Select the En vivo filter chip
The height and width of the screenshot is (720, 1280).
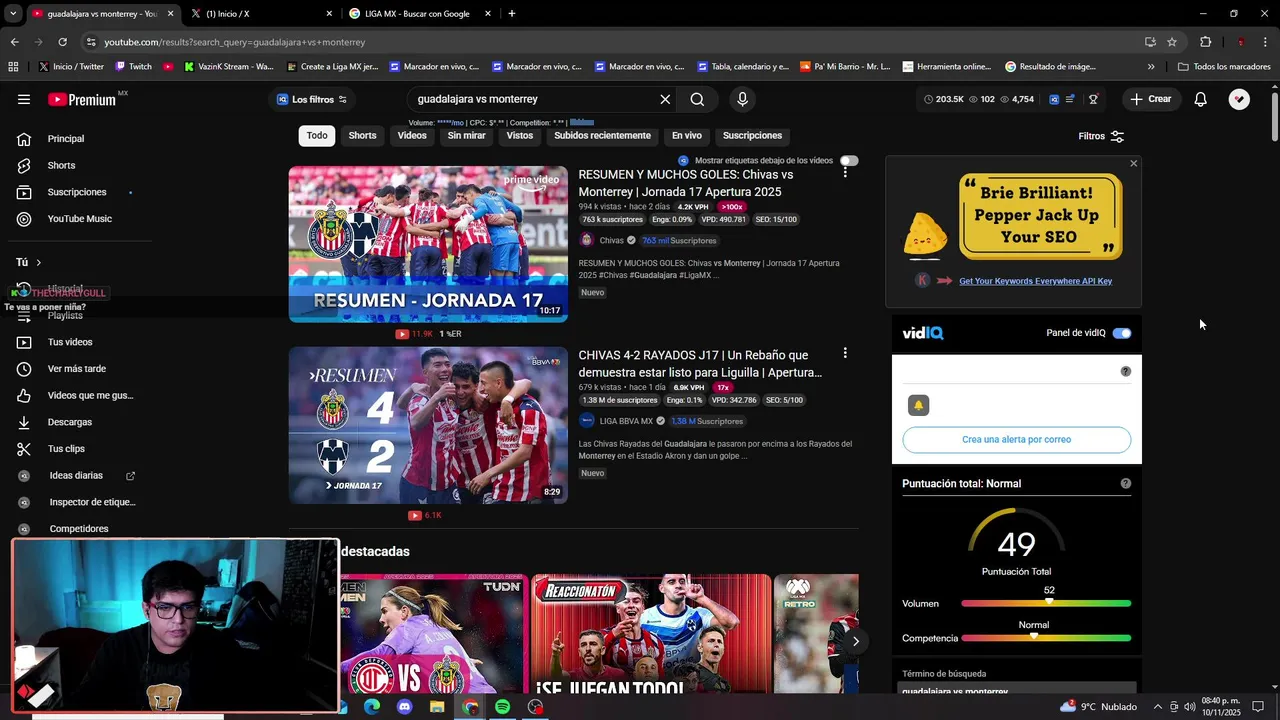click(686, 136)
